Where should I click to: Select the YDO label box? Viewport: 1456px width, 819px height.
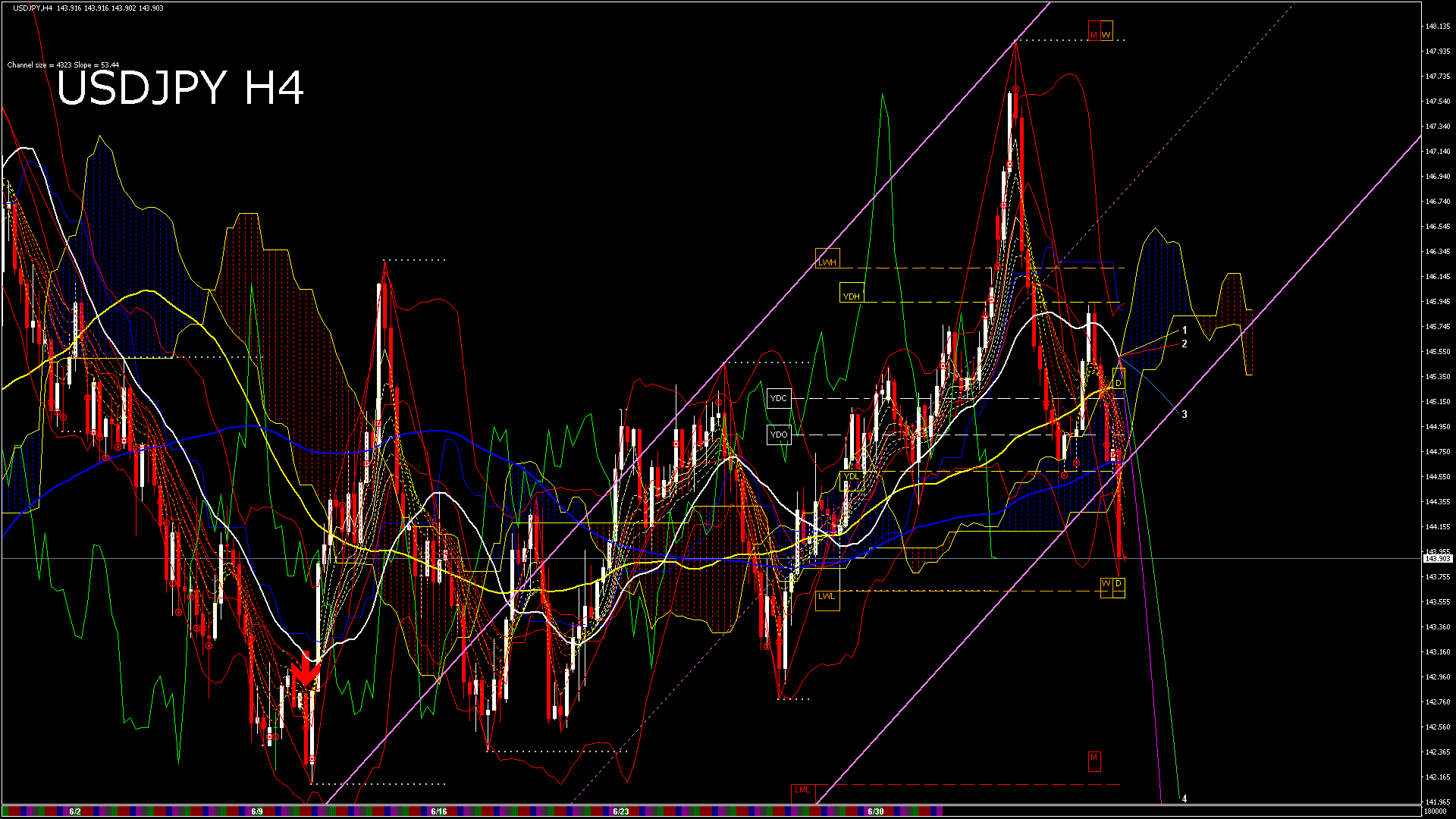(x=779, y=435)
